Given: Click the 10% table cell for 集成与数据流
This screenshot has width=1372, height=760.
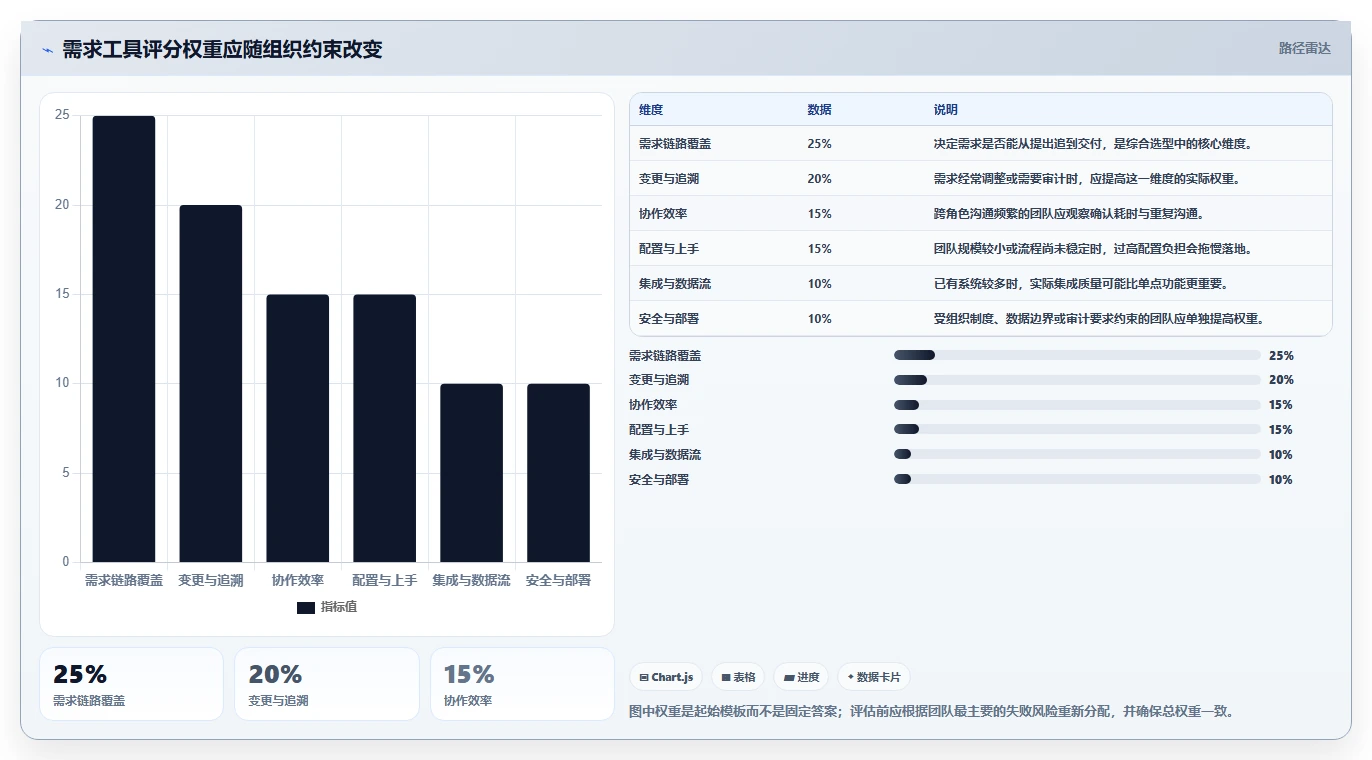Looking at the screenshot, I should [x=819, y=284].
